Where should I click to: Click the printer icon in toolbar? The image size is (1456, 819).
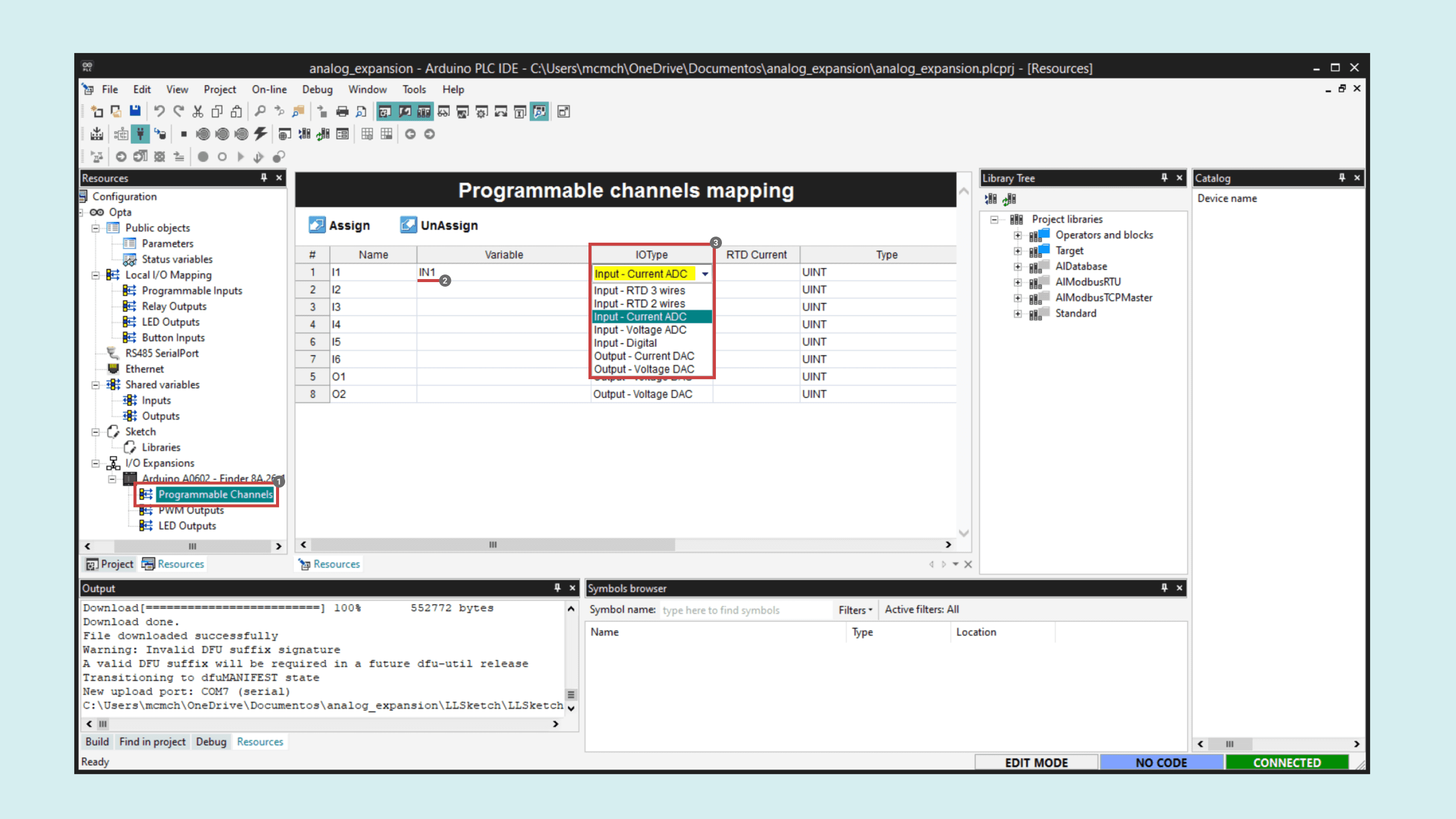pyautogui.click(x=342, y=111)
